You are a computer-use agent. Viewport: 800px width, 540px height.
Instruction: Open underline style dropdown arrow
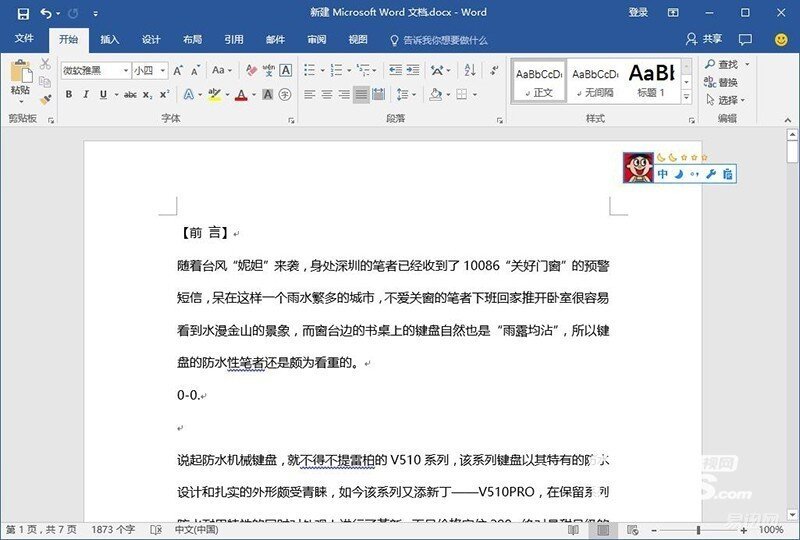[x=116, y=94]
